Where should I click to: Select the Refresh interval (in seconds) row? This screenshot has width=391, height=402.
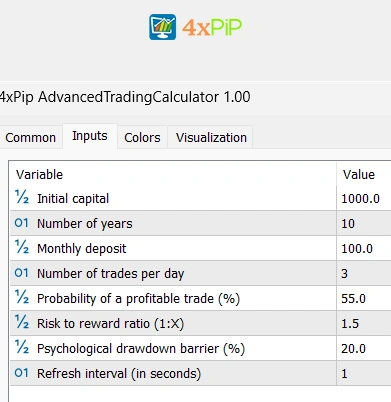pos(200,373)
